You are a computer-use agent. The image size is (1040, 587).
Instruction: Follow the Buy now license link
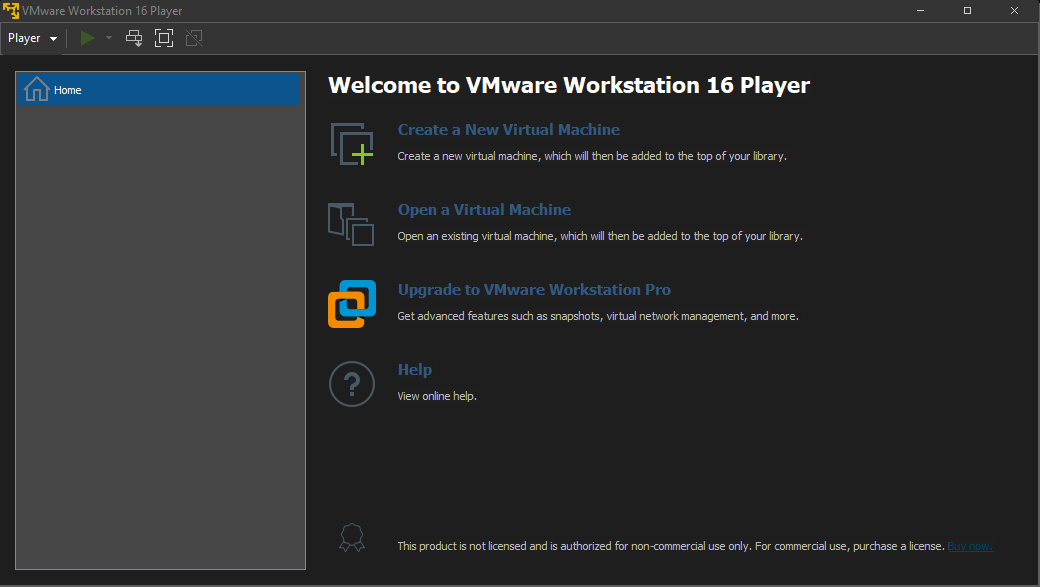(969, 546)
